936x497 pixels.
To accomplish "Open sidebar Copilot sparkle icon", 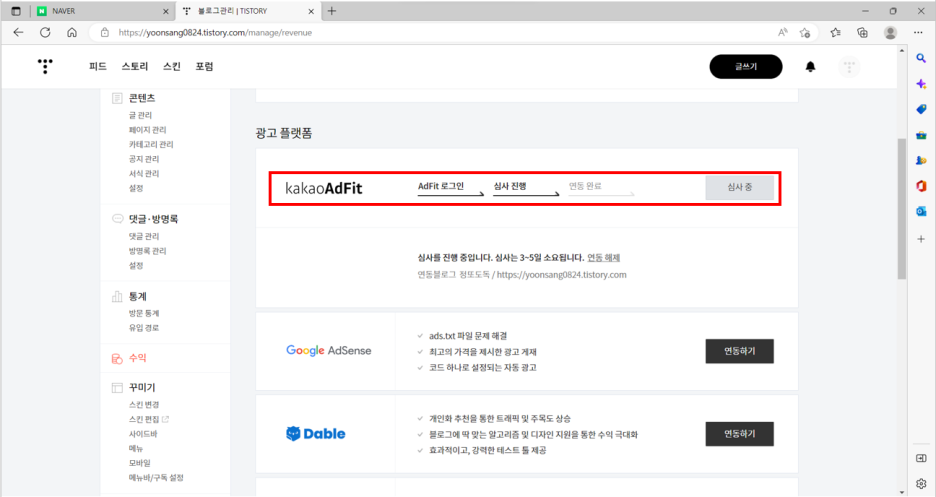I will pyautogui.click(x=921, y=84).
